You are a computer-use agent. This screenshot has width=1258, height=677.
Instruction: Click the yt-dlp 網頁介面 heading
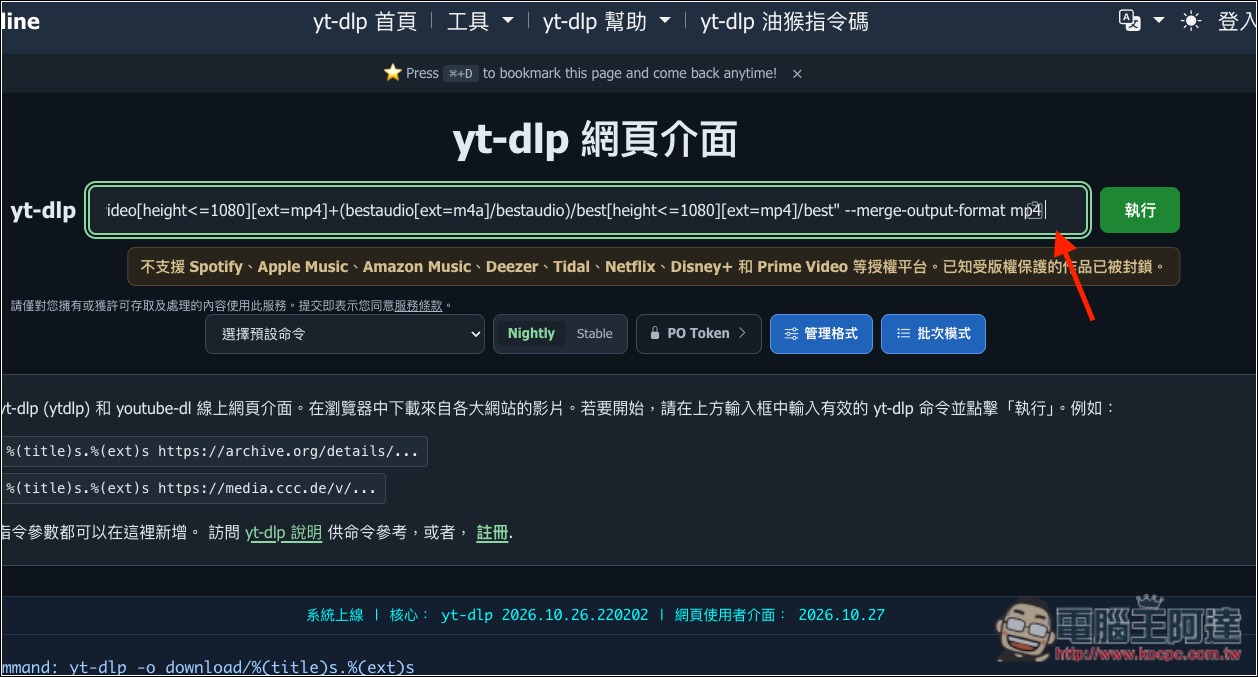[x=595, y=141]
